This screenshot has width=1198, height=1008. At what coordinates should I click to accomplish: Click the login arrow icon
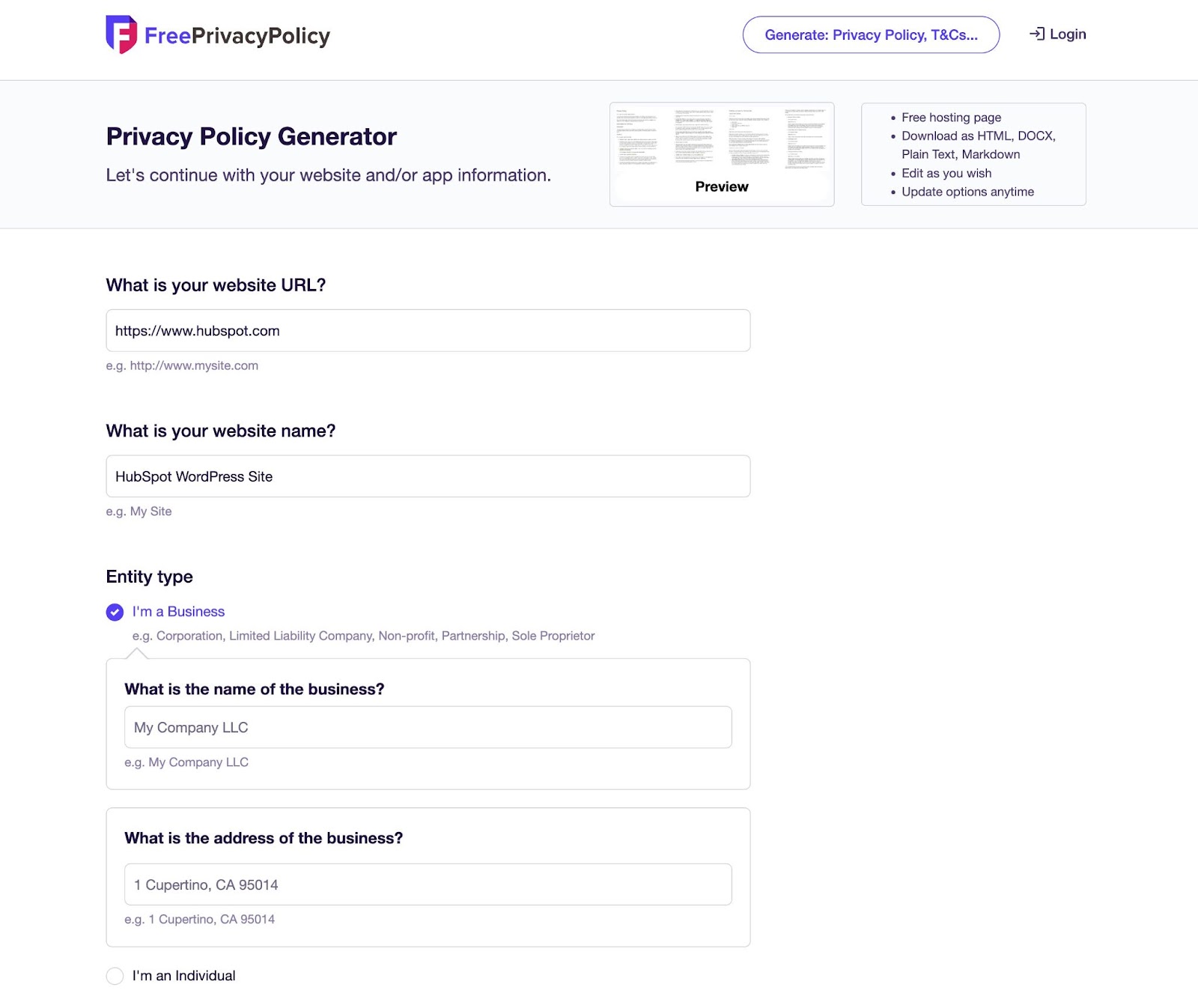tap(1036, 34)
